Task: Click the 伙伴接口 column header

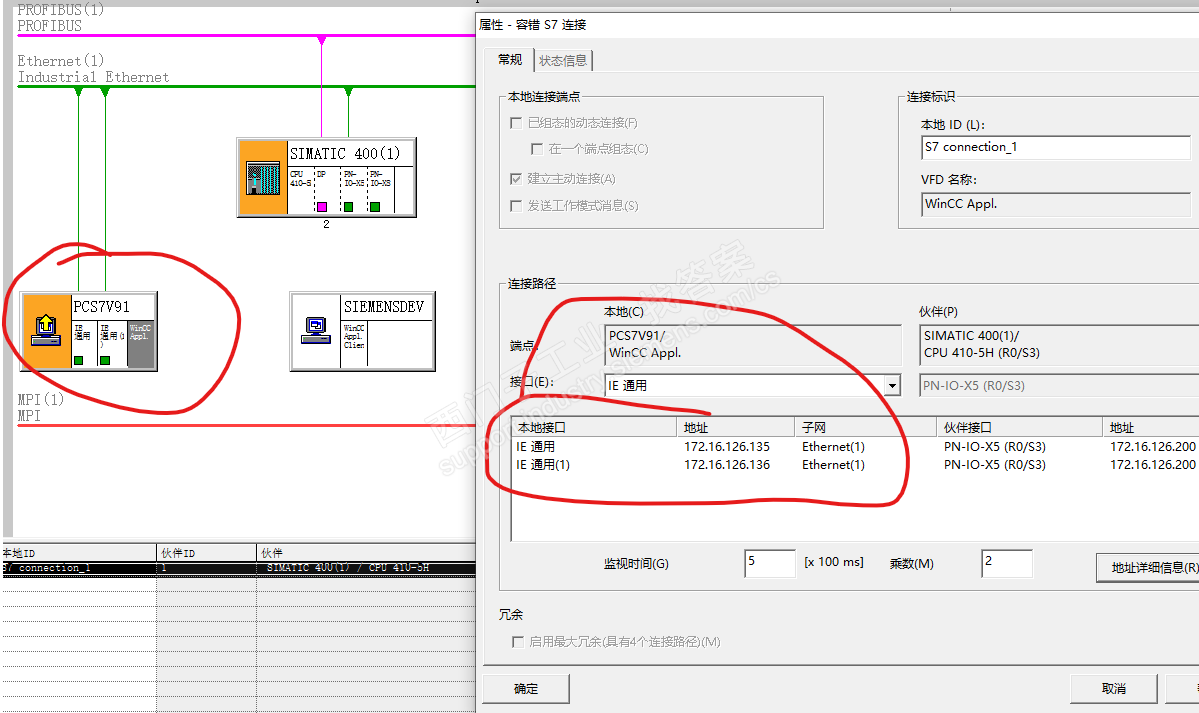Action: (x=1019, y=427)
